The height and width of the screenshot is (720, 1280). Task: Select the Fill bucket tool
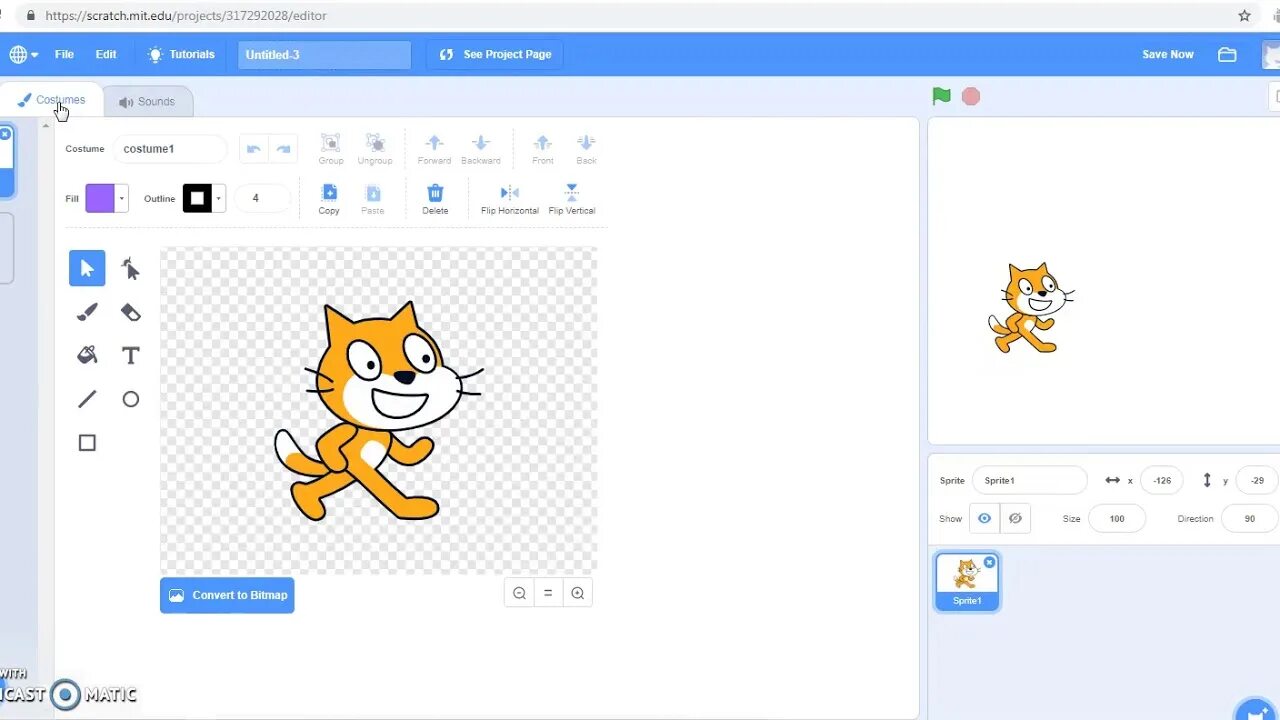(x=87, y=355)
